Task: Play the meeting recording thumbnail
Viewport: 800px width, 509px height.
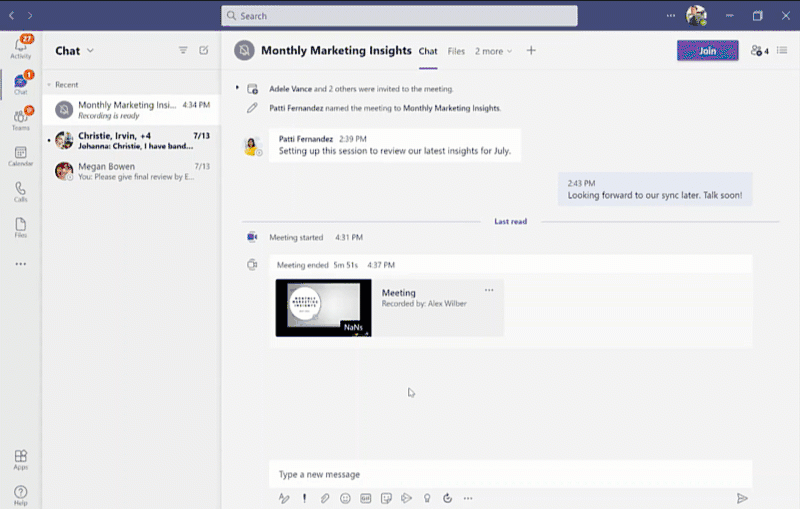Action: (323, 308)
